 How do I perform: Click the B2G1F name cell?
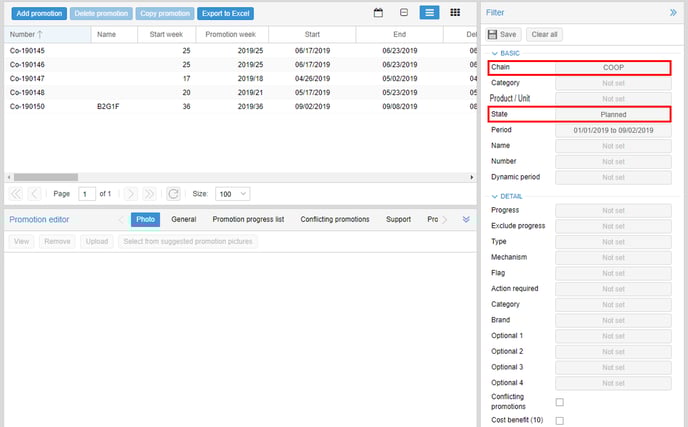108,107
